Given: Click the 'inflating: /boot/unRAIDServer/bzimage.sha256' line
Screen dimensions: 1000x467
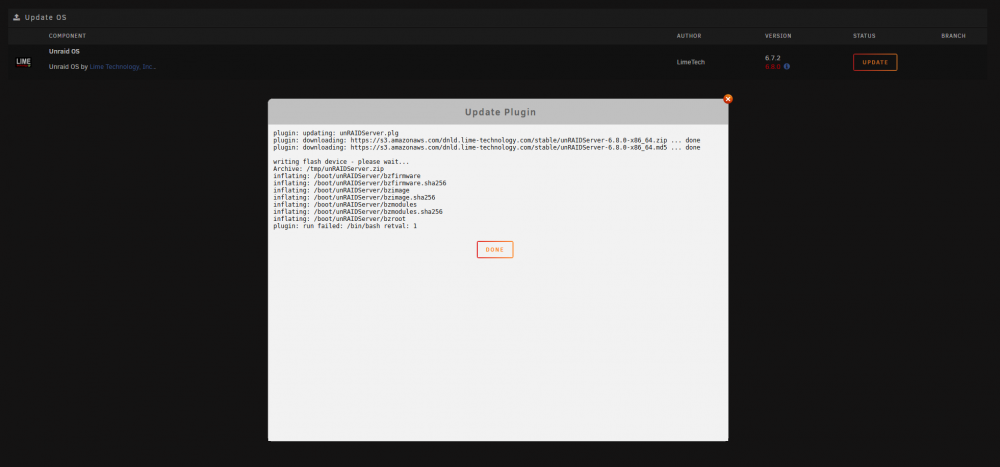Looking at the screenshot, I should [x=354, y=197].
